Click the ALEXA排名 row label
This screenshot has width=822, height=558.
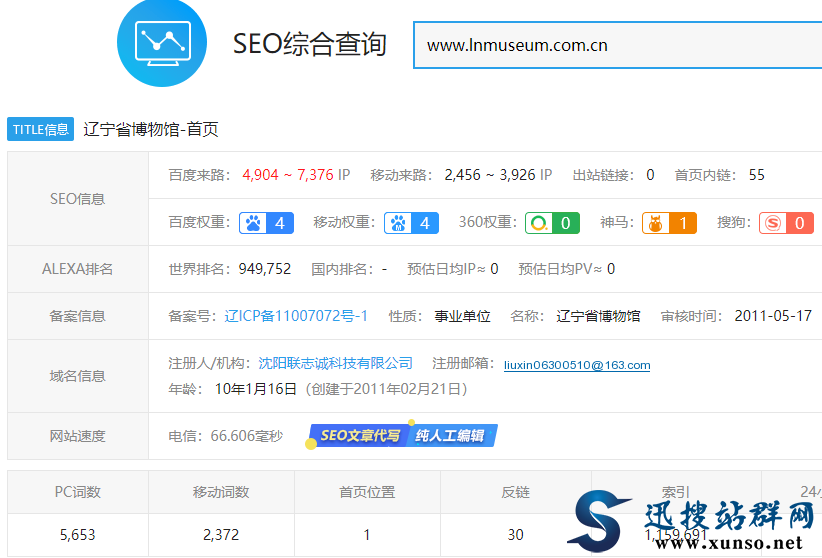(x=78, y=269)
